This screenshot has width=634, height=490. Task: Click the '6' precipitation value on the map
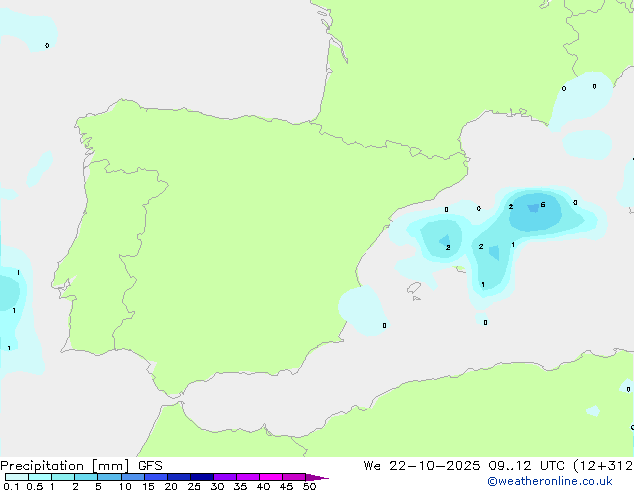(x=543, y=205)
